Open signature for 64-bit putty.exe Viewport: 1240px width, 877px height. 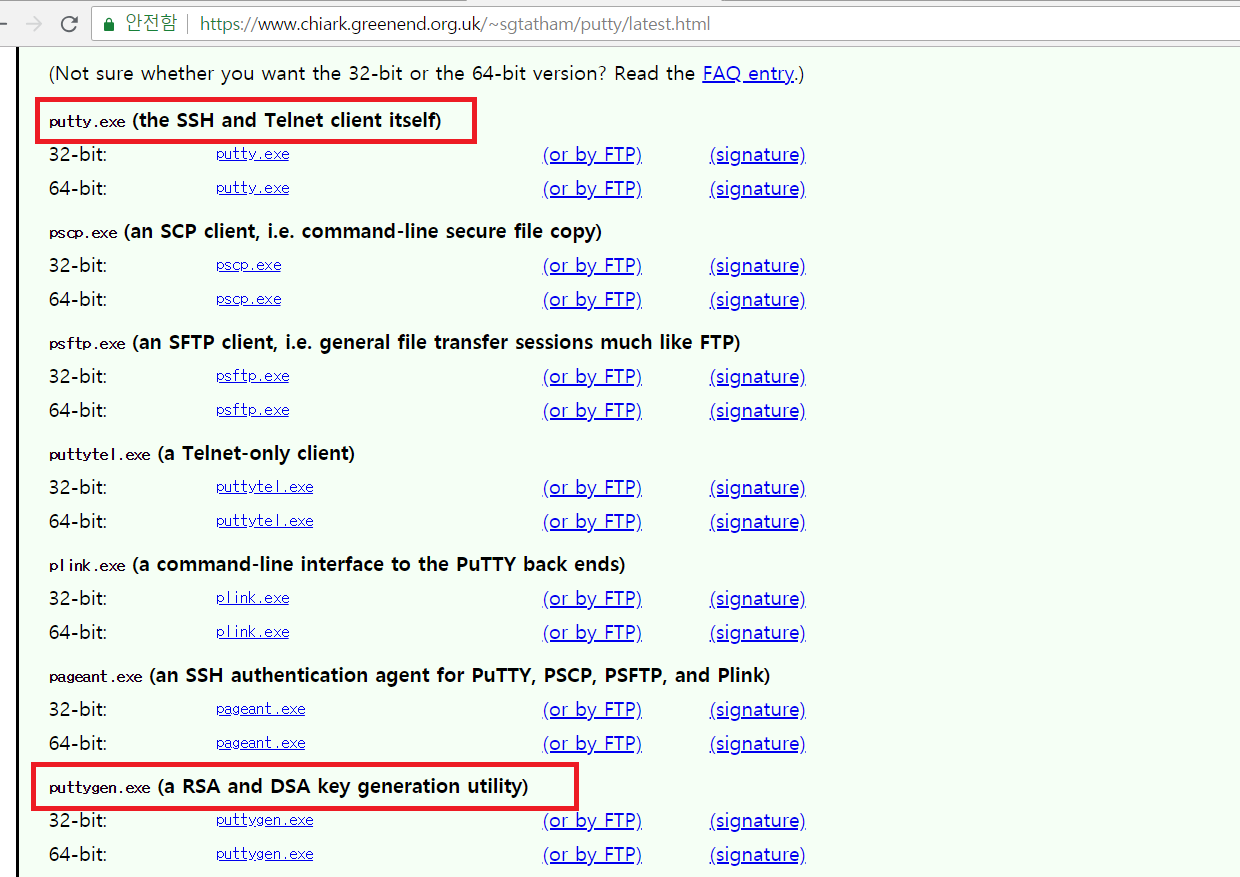click(757, 189)
